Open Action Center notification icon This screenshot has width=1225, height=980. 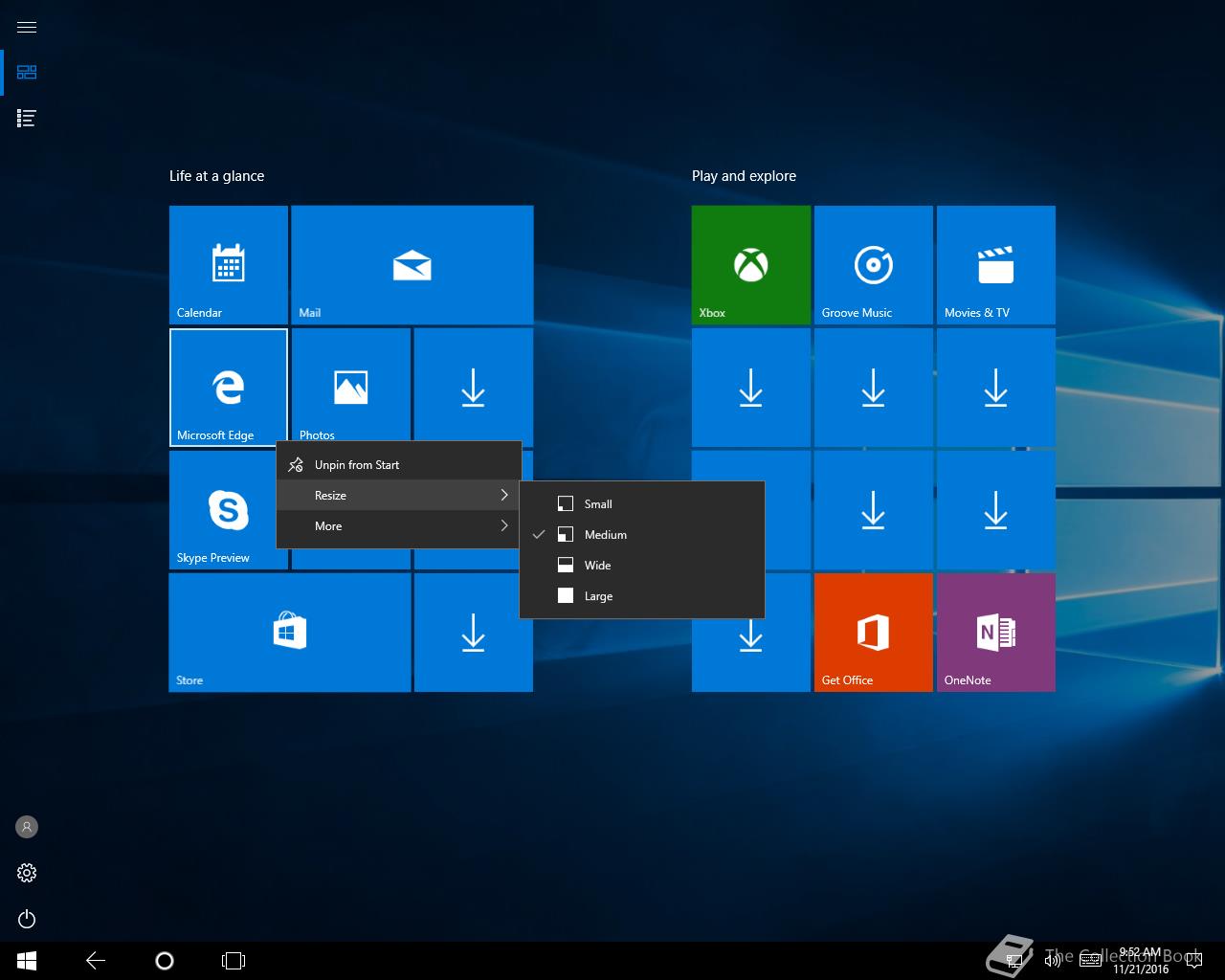point(1192,961)
